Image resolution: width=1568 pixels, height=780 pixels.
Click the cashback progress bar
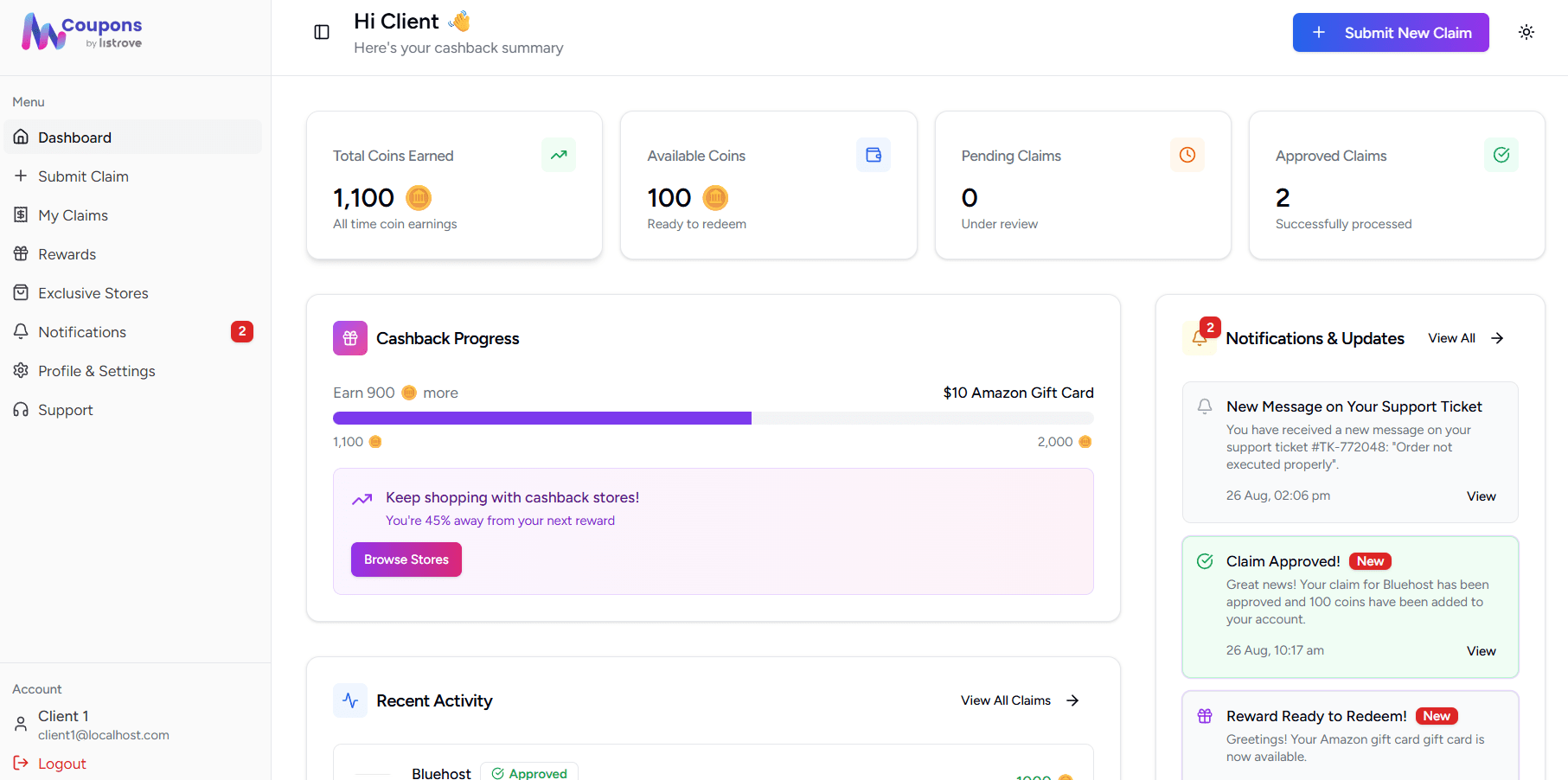(714, 418)
